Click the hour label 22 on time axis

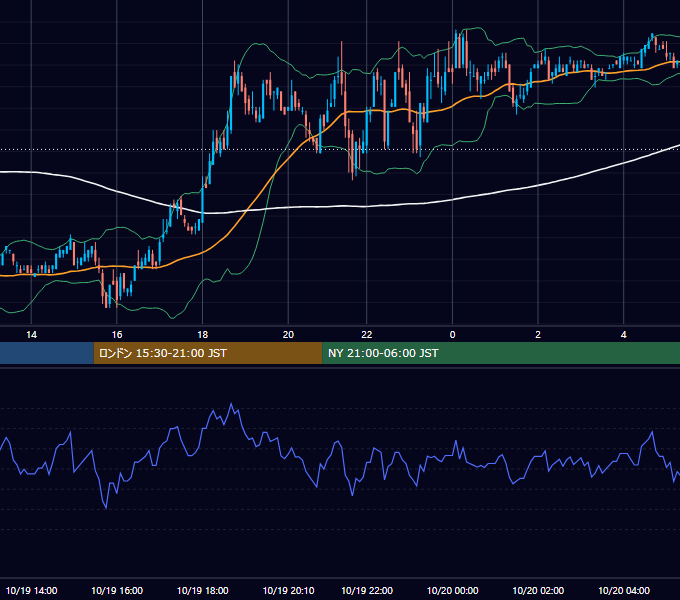pyautogui.click(x=366, y=335)
